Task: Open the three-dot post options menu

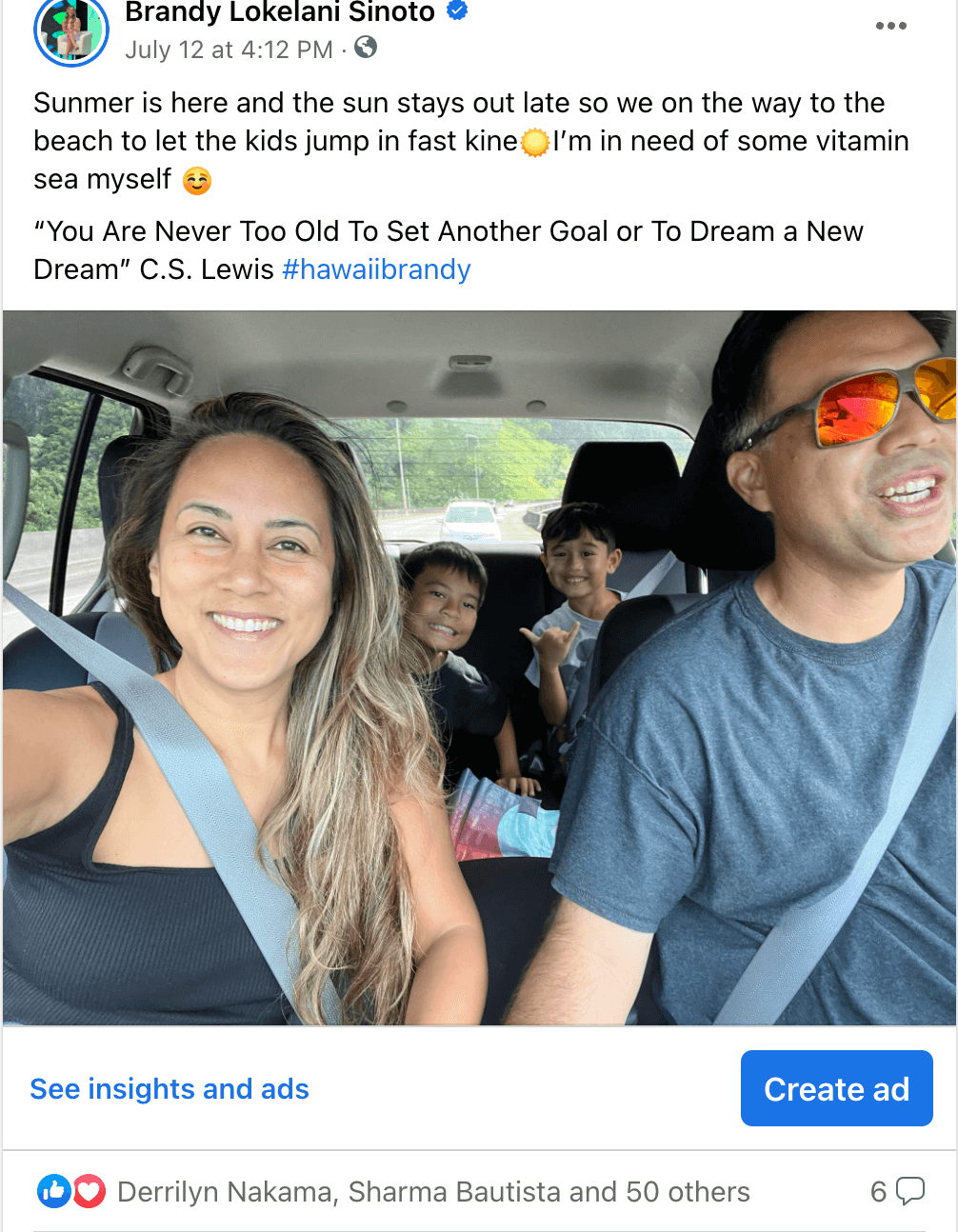Action: [890, 26]
